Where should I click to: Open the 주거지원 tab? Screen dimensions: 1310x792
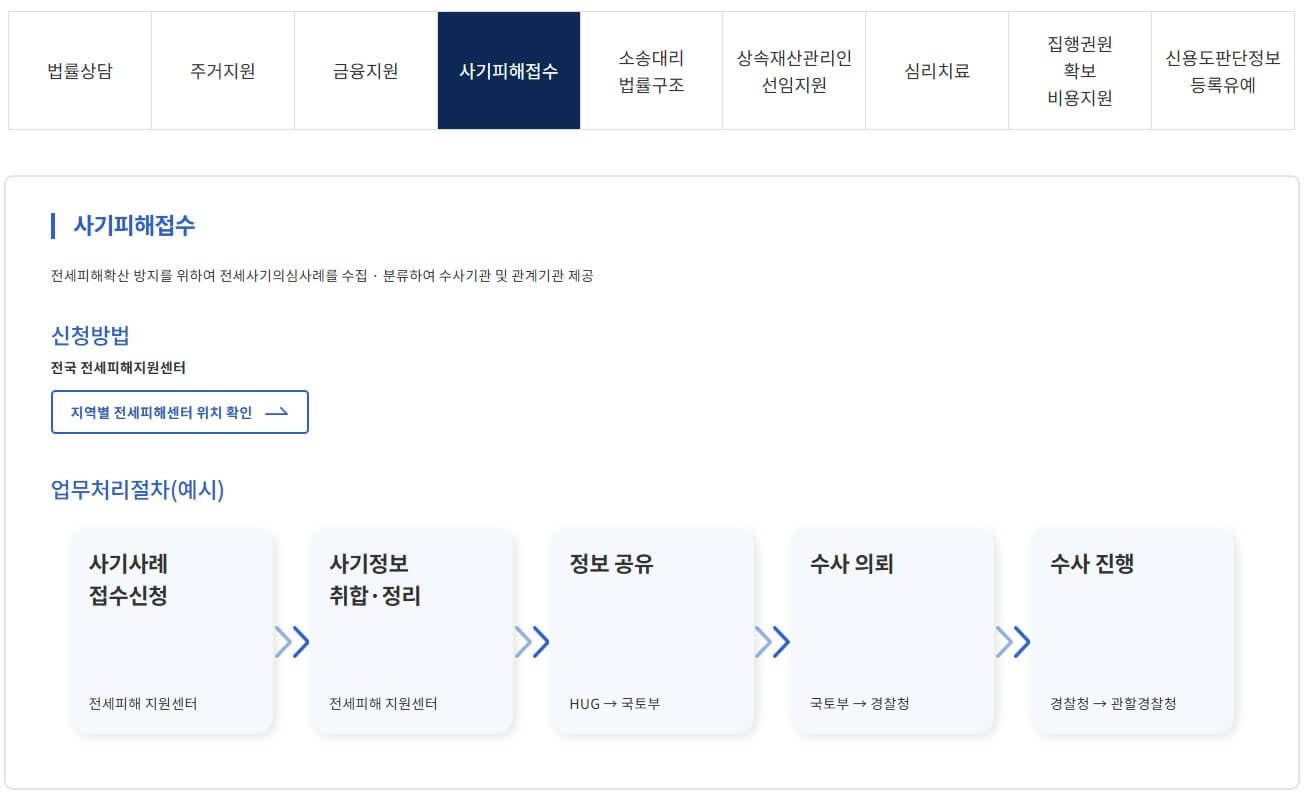222,70
